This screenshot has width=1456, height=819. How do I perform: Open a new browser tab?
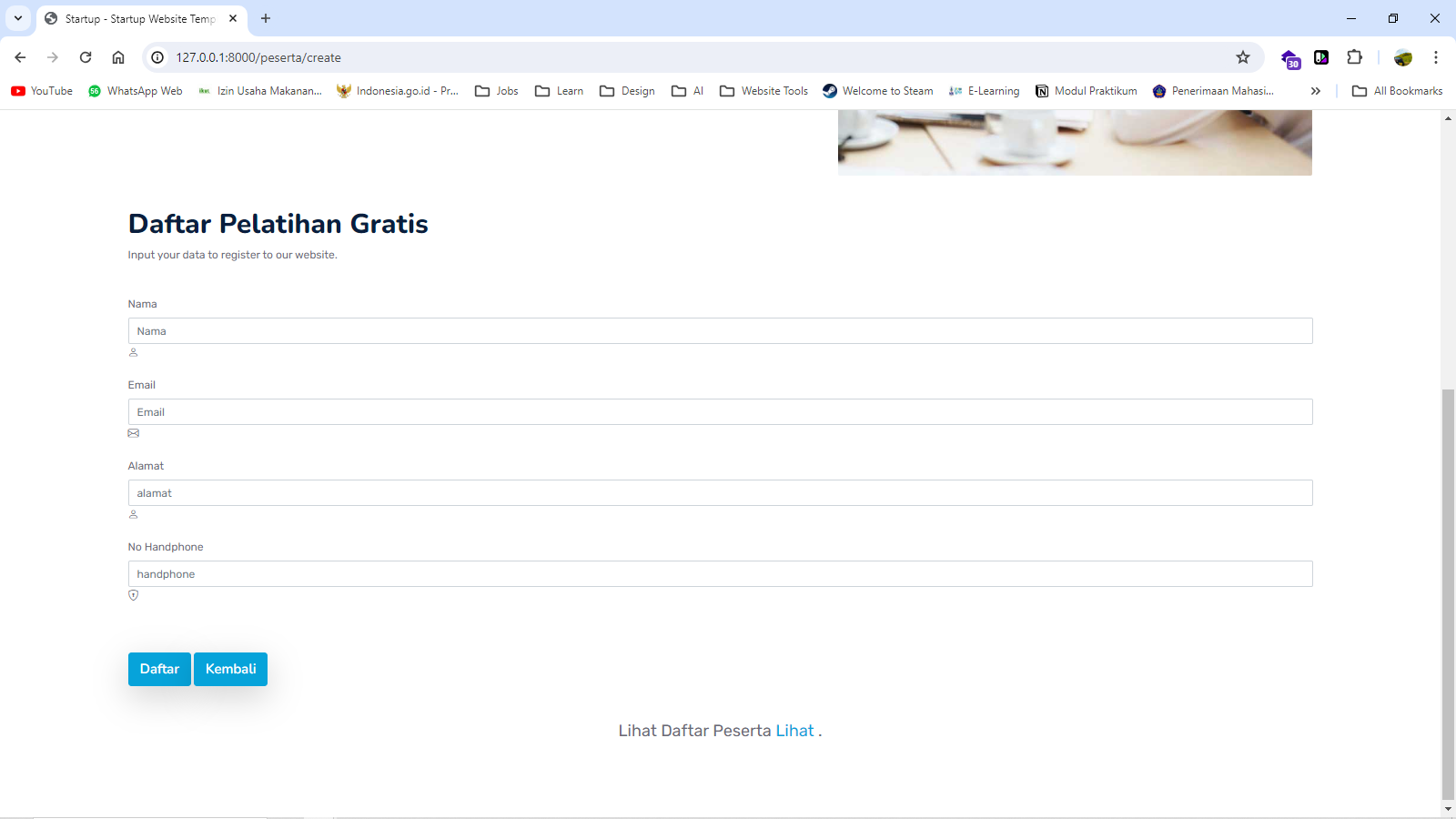266,18
